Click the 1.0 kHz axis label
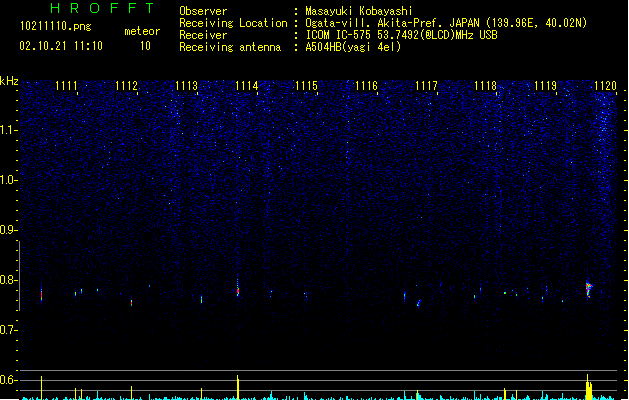This screenshot has height=400, width=629. point(8,180)
